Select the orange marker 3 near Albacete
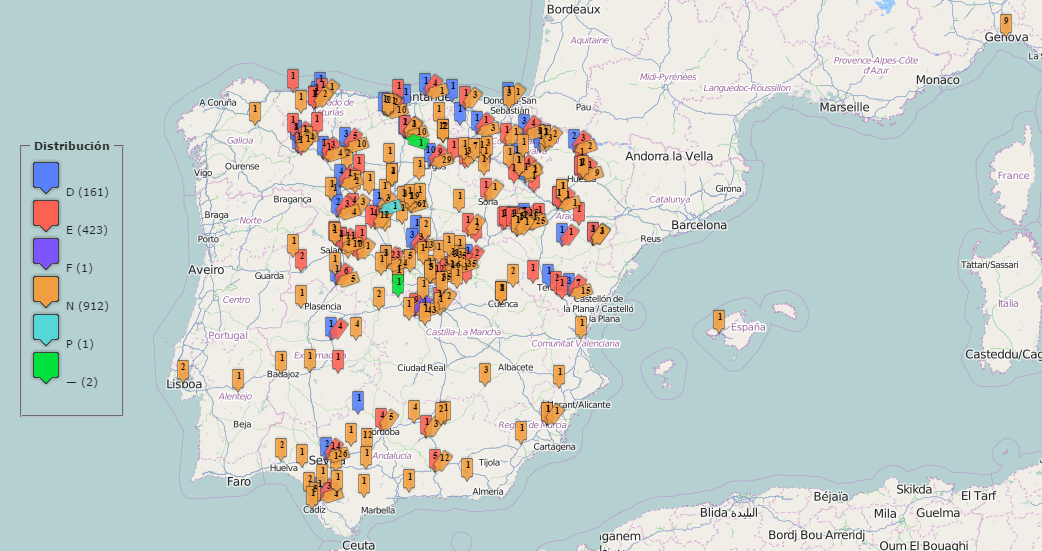 [x=485, y=372]
